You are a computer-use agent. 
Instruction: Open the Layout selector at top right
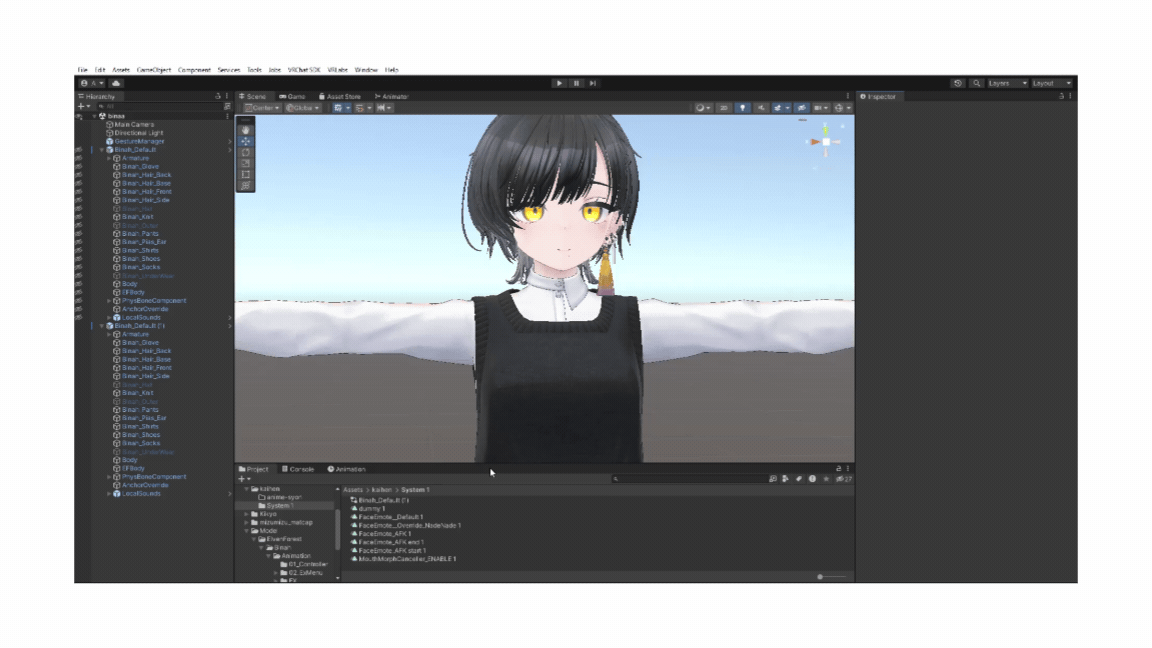1053,83
